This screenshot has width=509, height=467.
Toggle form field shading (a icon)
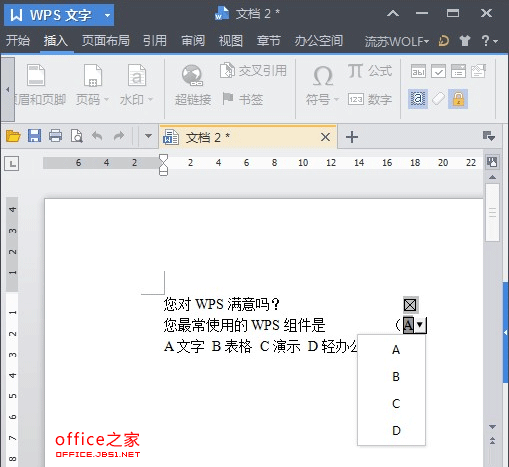pyautogui.click(x=418, y=99)
